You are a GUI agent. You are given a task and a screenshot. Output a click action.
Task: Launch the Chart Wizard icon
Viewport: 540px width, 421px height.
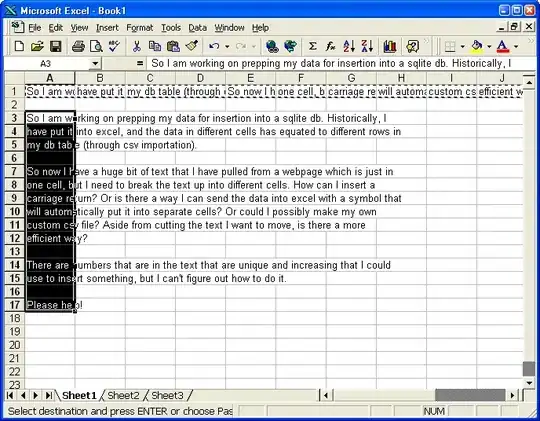click(390, 46)
